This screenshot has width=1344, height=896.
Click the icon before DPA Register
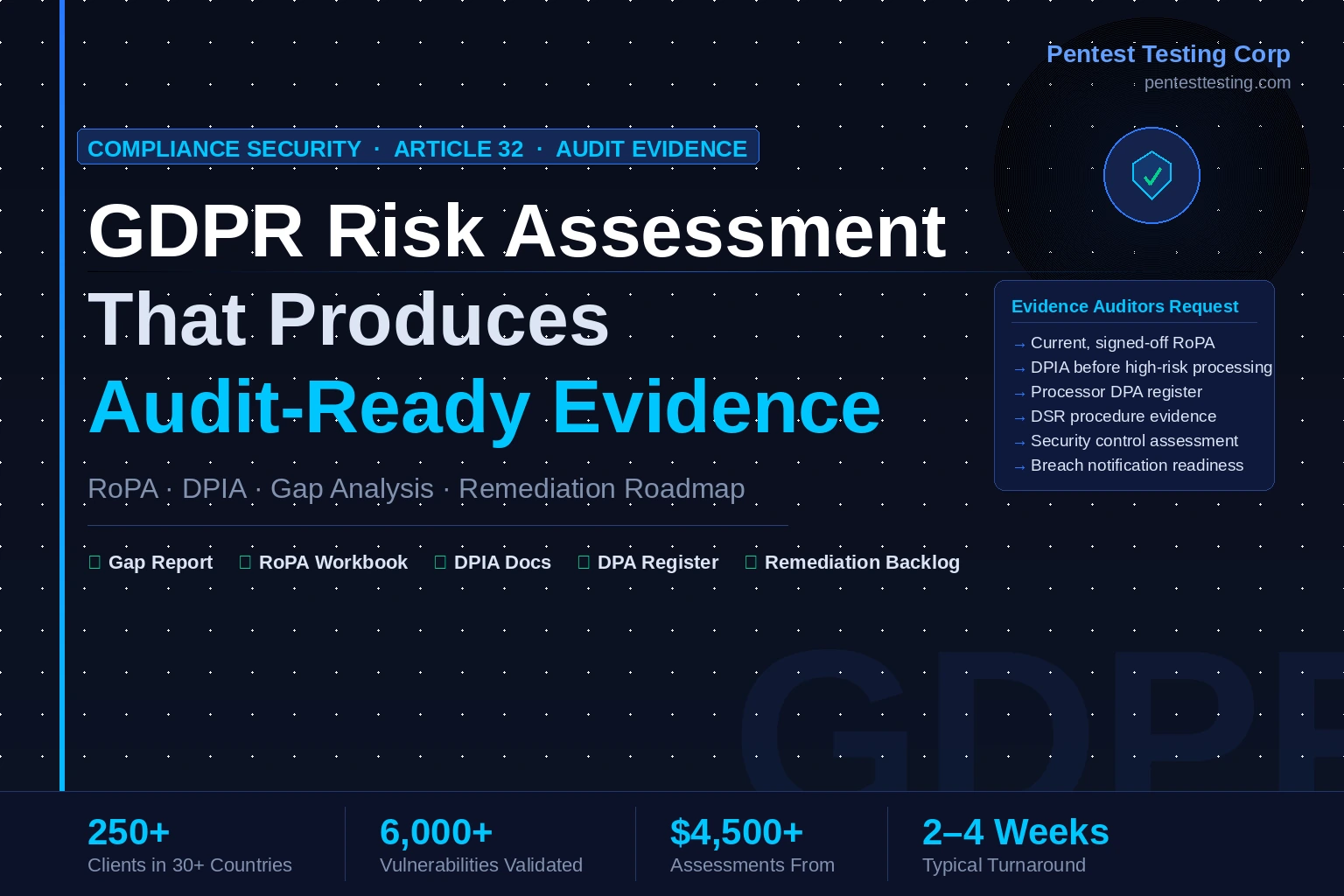tap(584, 563)
